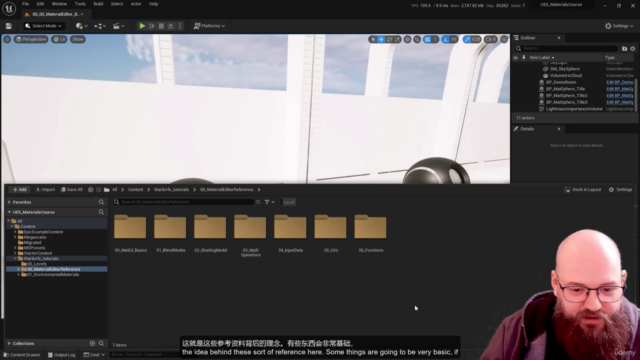The image size is (640, 360).
Task: Click the viewport layout maximize icon
Action: tap(504, 39)
